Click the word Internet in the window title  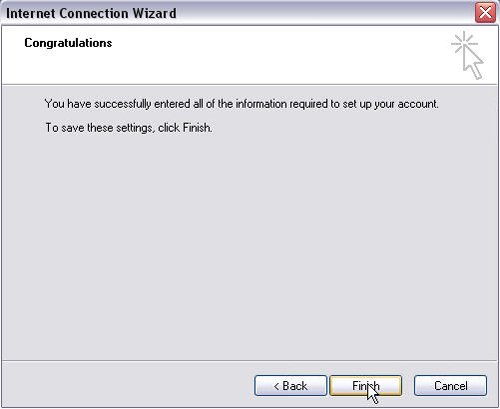31,13
